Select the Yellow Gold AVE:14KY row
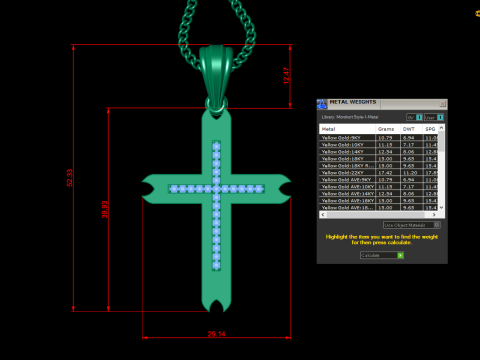 (x=379, y=194)
